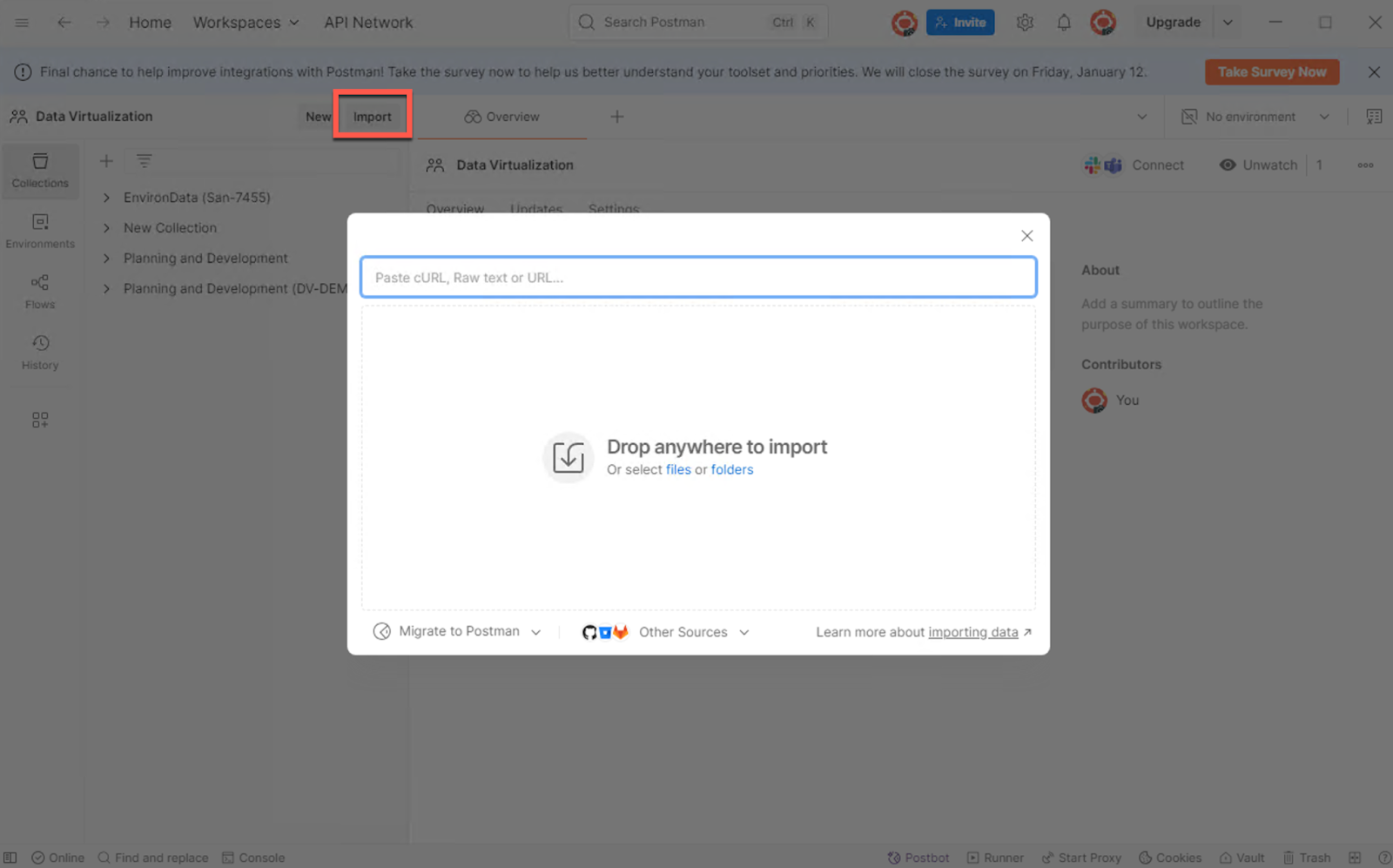Screen dimensions: 1393x868
Task: Open the Flows sidebar panel
Action: pos(40,293)
